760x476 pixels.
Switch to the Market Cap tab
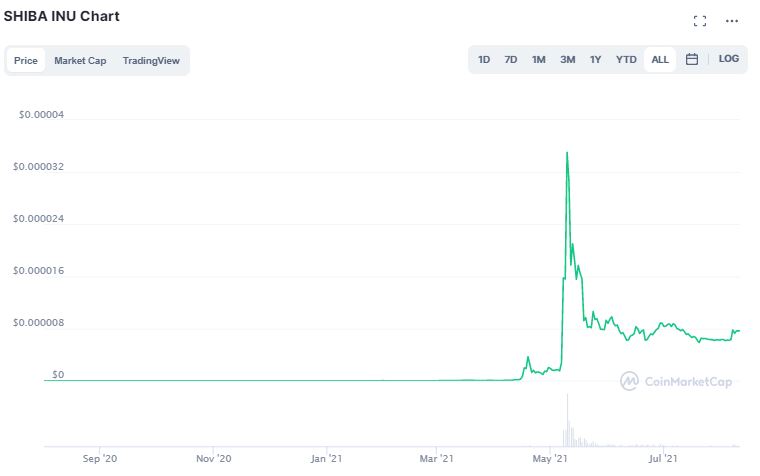(x=80, y=61)
